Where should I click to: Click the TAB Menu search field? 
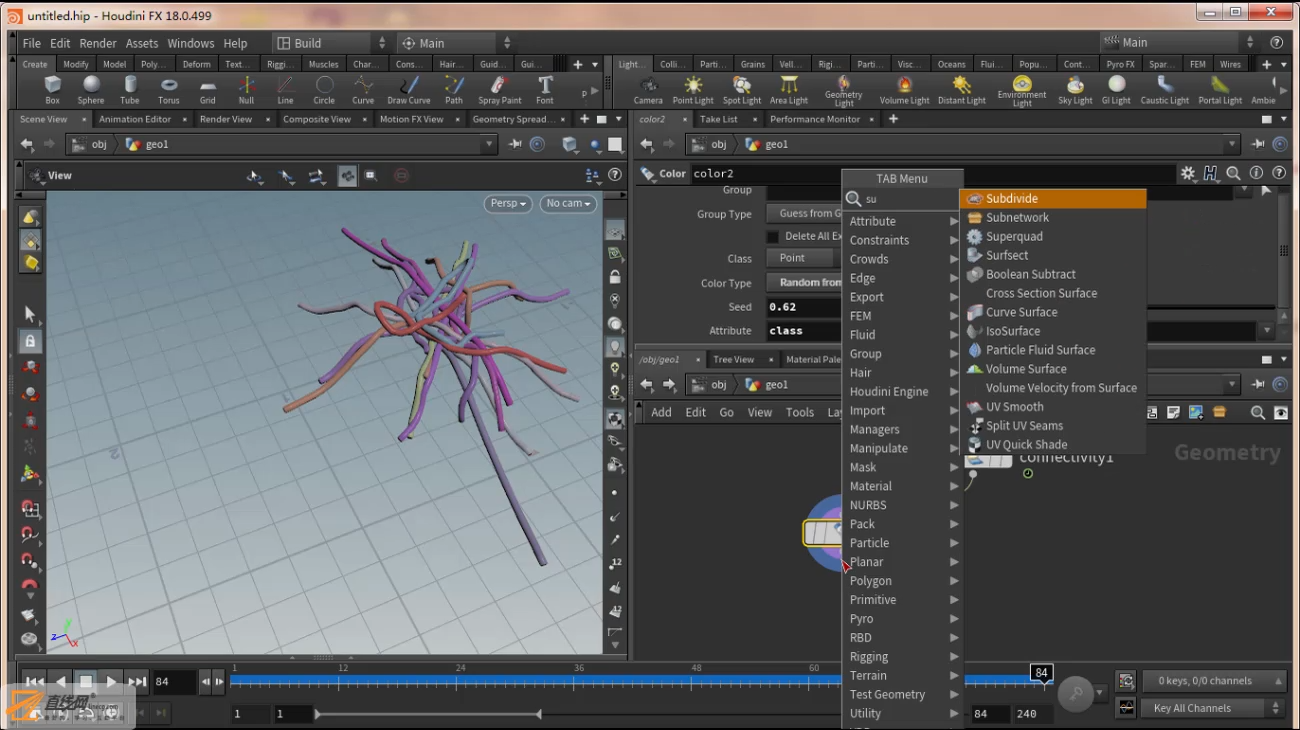click(910, 199)
